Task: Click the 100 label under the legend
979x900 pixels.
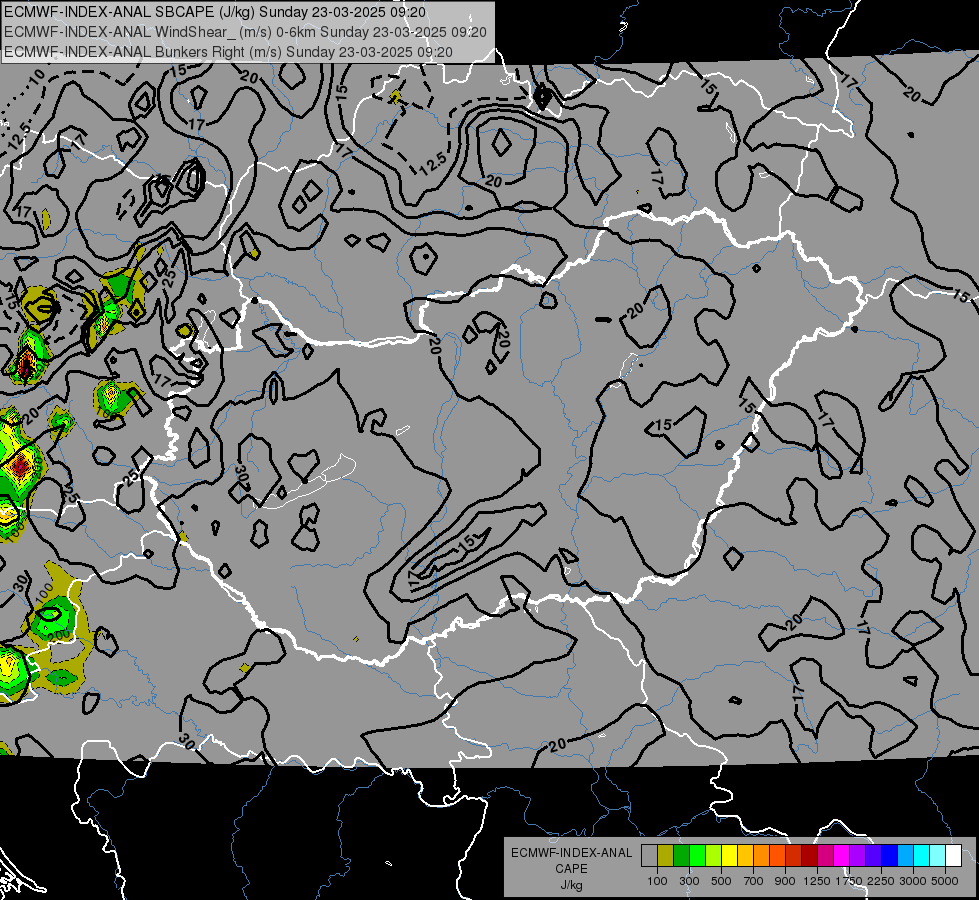Action: click(657, 881)
